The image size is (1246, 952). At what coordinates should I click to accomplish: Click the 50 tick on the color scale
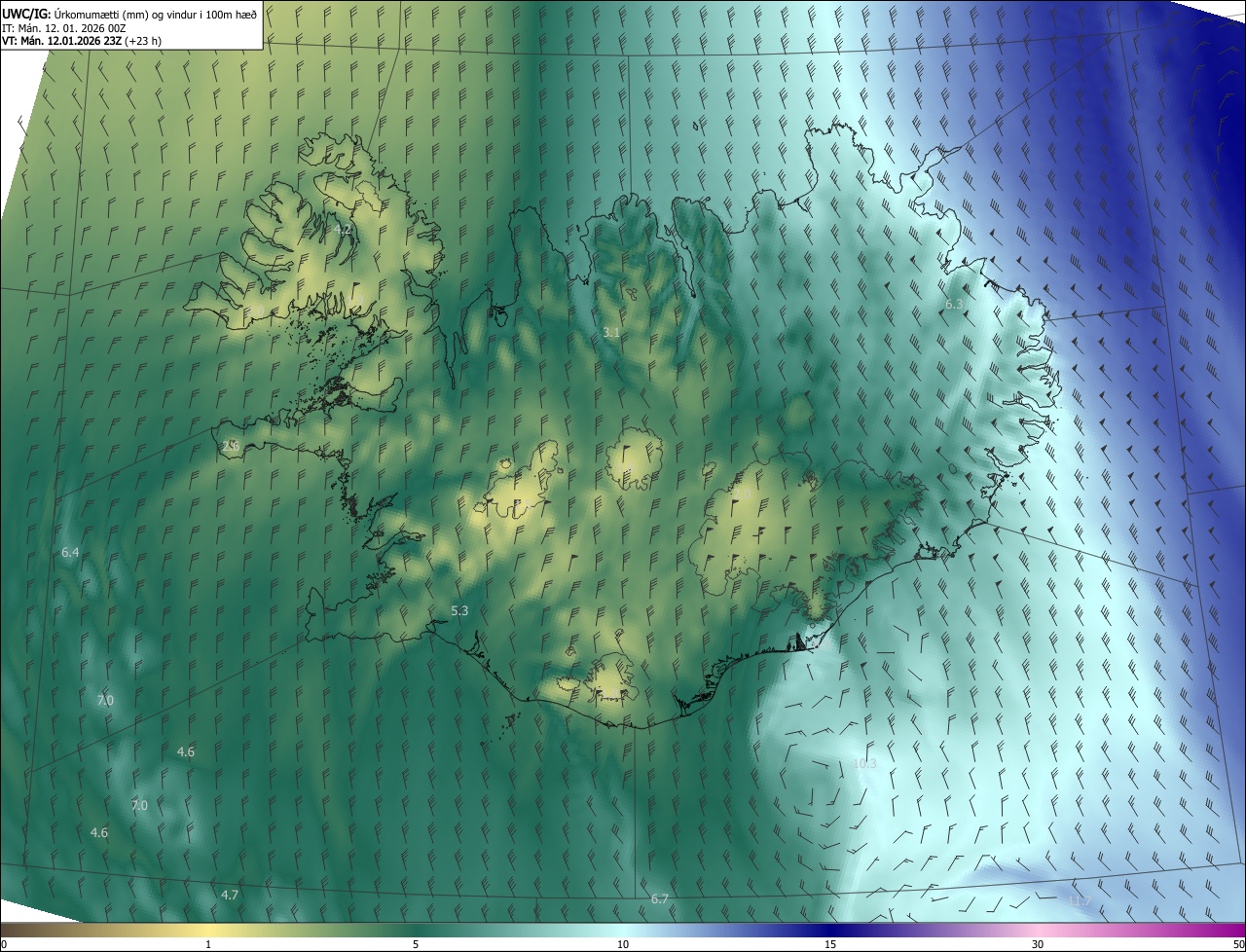tap(1238, 944)
